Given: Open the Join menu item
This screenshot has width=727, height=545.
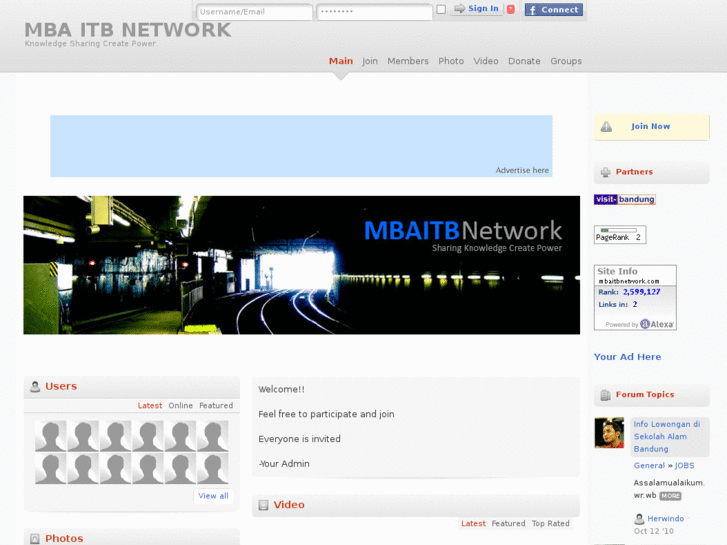Looking at the screenshot, I should [370, 61].
